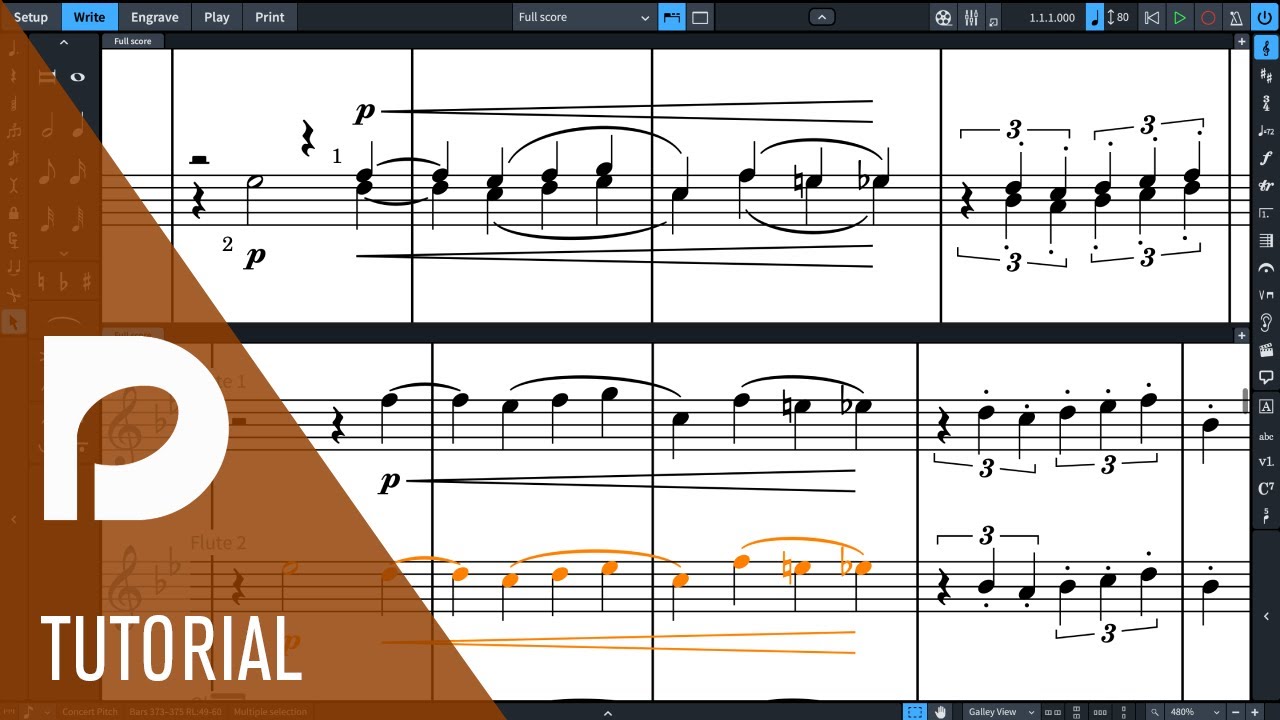
Task: Click the red Record button
Action: [x=1208, y=17]
